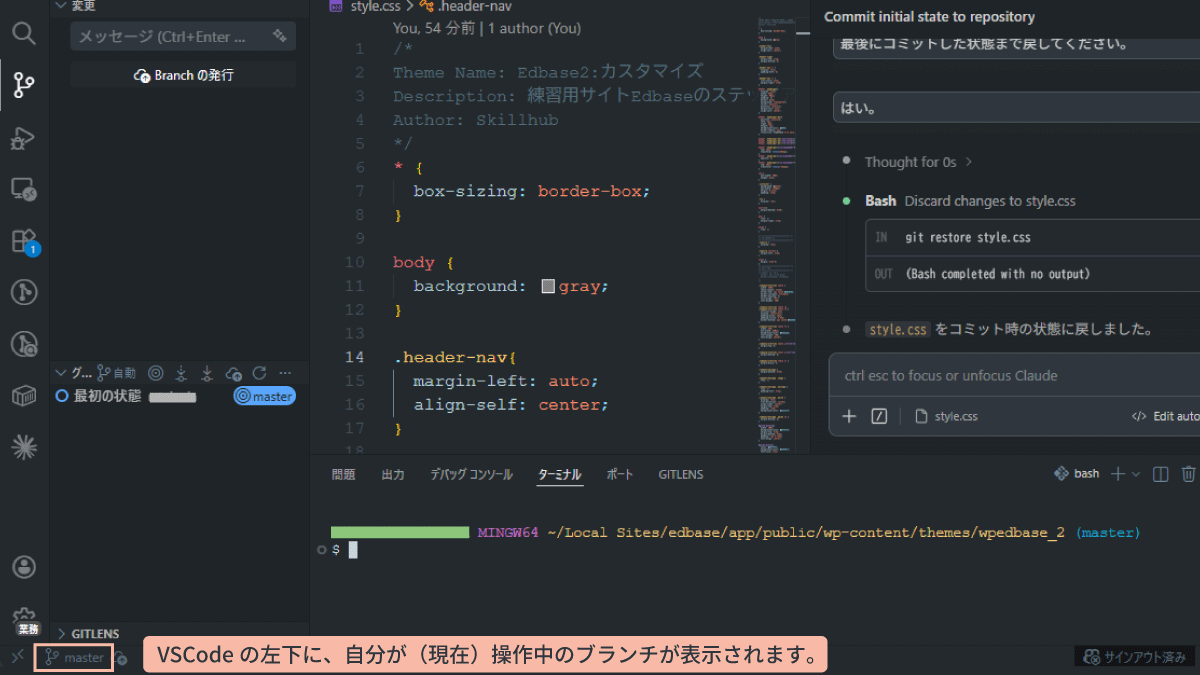Open the Containers (box) activity bar icon
The width and height of the screenshot is (1200, 675).
(x=24, y=397)
